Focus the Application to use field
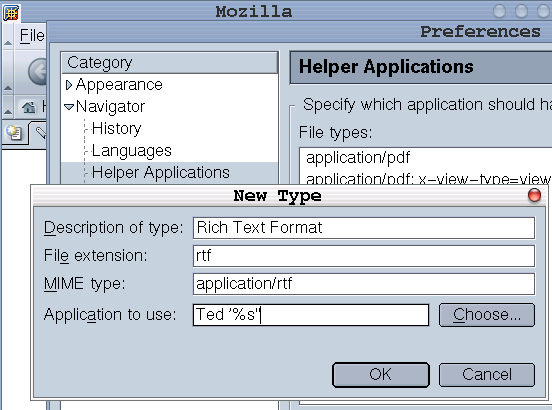 (x=311, y=315)
